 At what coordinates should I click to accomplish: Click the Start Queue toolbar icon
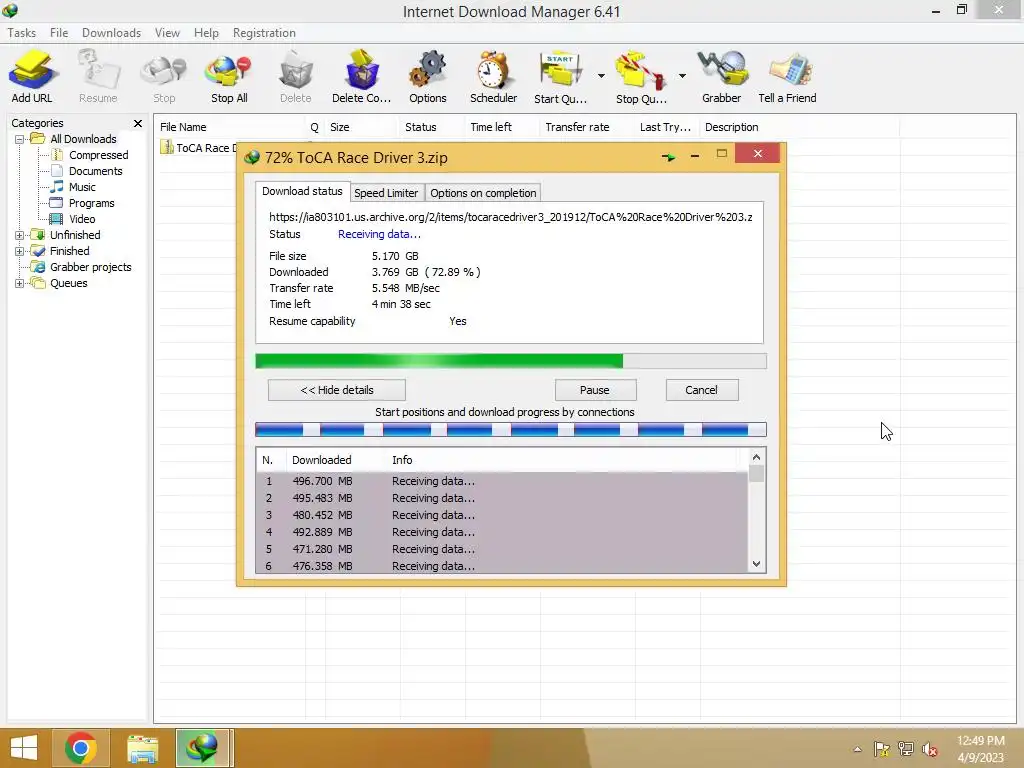[x=560, y=77]
